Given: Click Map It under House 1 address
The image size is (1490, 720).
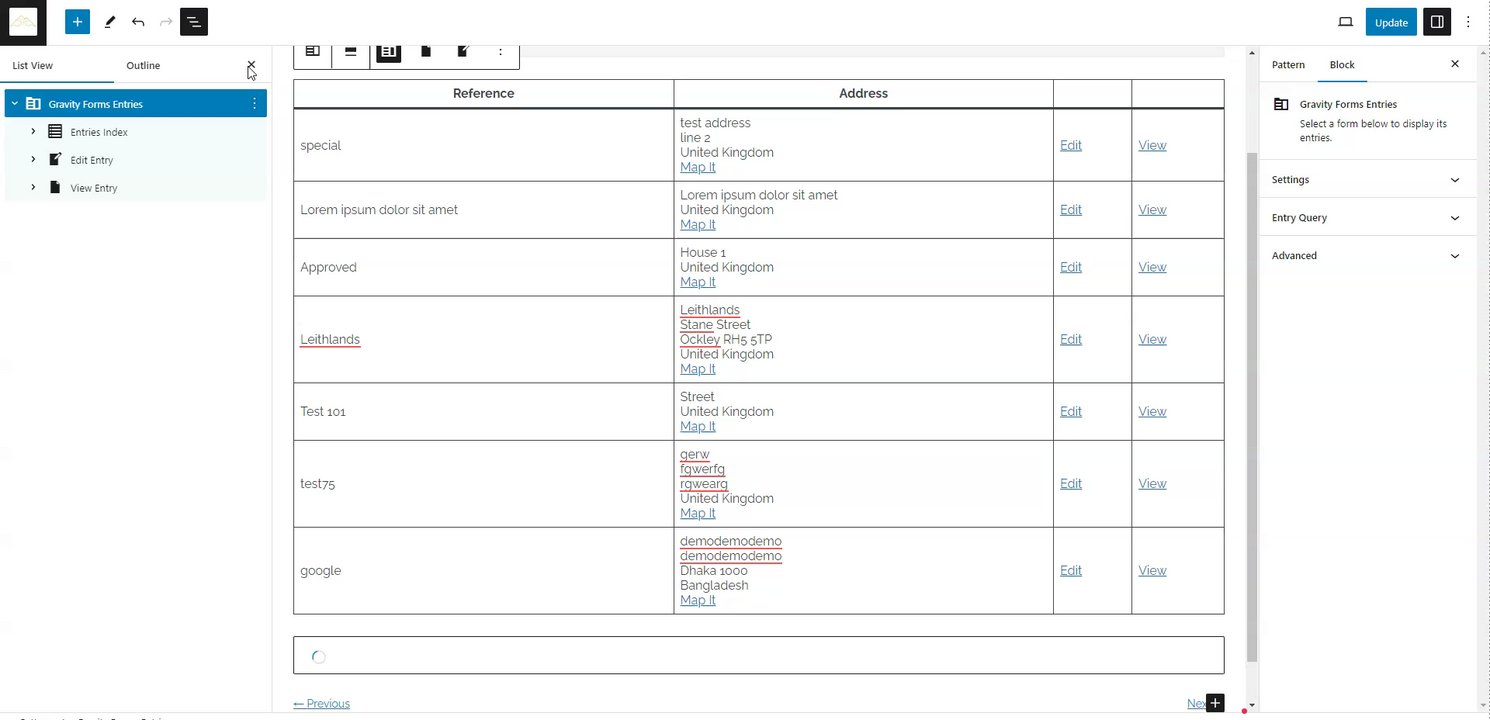Looking at the screenshot, I should [698, 282].
